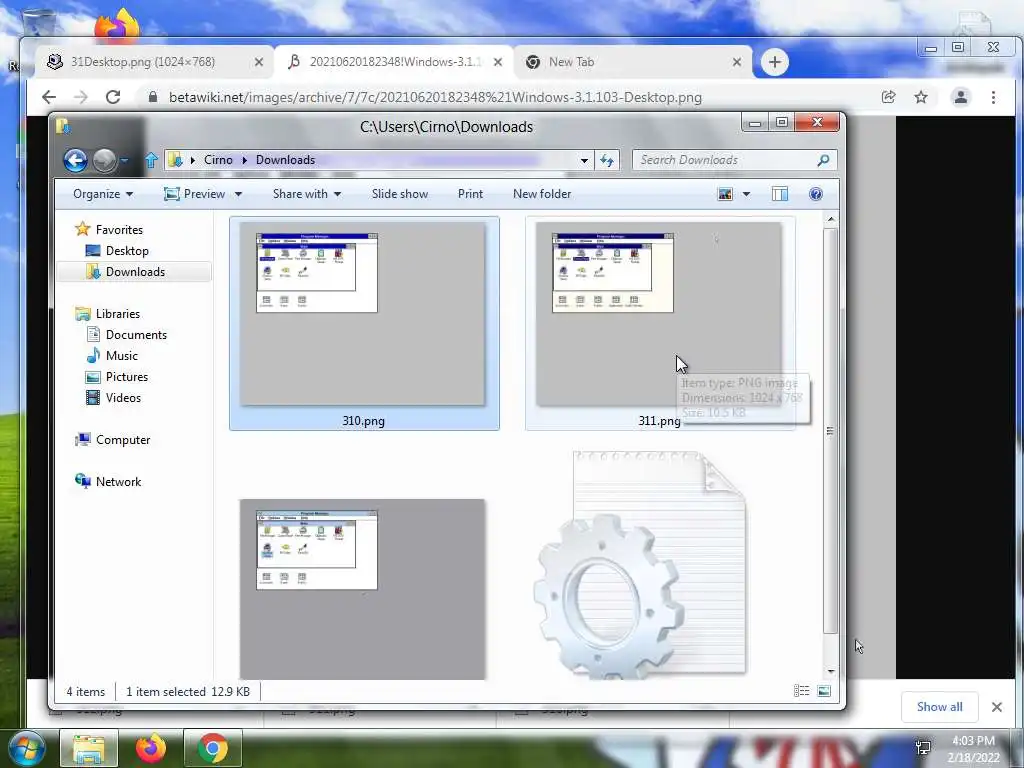Click Chrome forward arrow

(x=80, y=97)
